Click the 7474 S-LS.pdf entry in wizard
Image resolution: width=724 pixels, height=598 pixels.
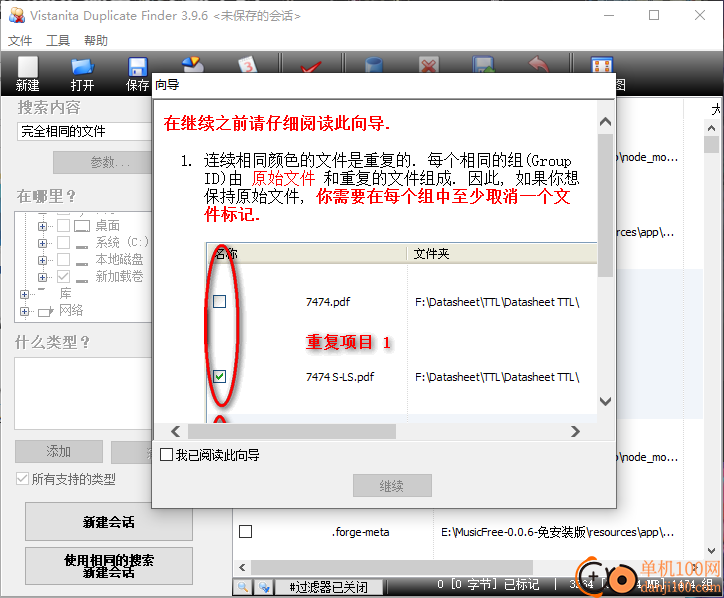point(340,377)
